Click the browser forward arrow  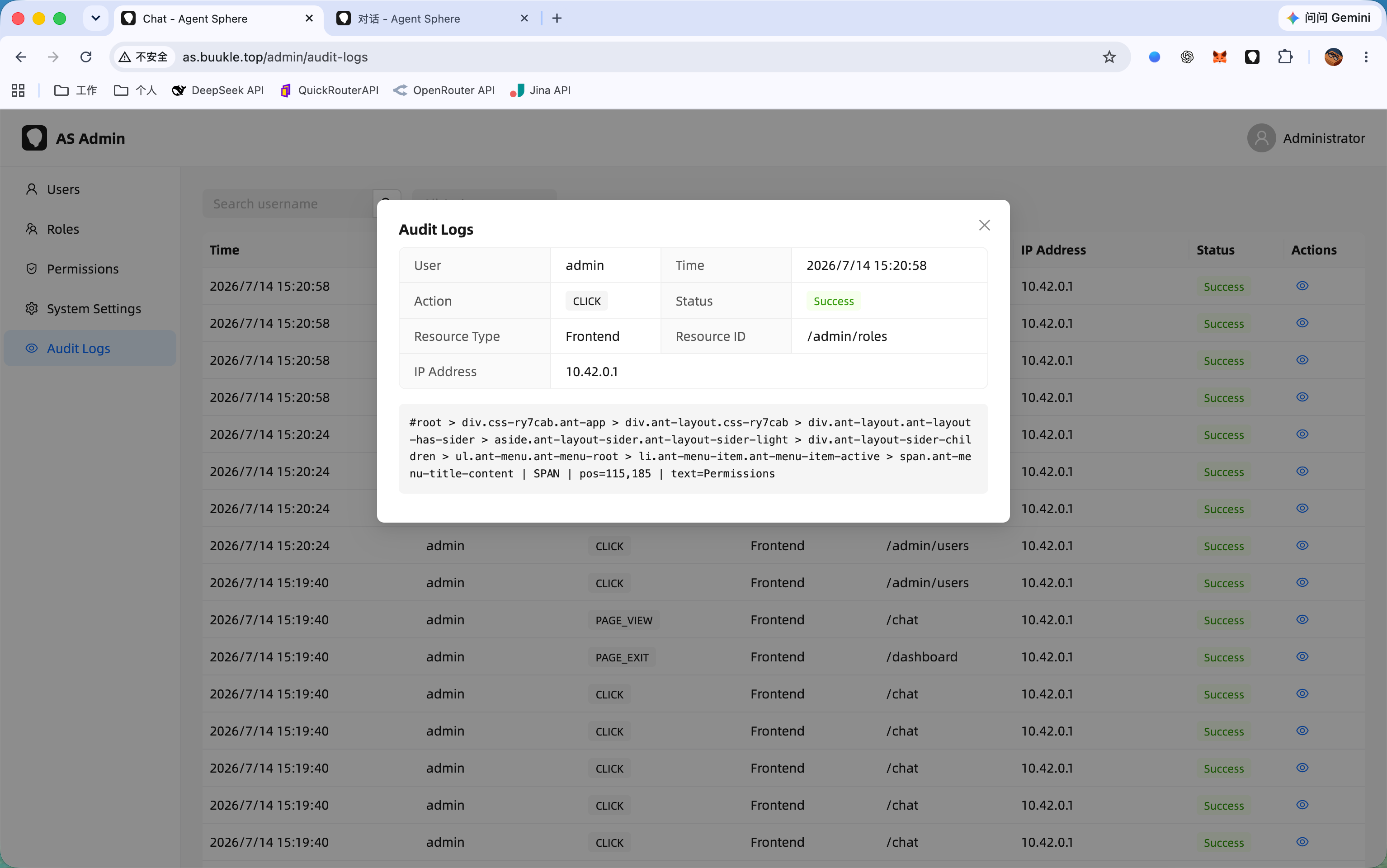pyautogui.click(x=53, y=57)
